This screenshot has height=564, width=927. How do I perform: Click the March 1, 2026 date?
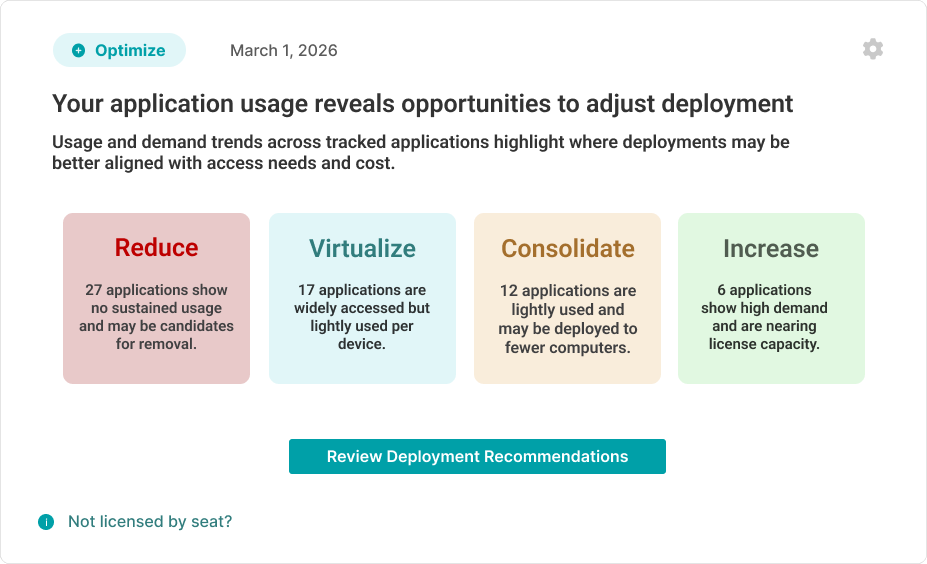click(284, 50)
